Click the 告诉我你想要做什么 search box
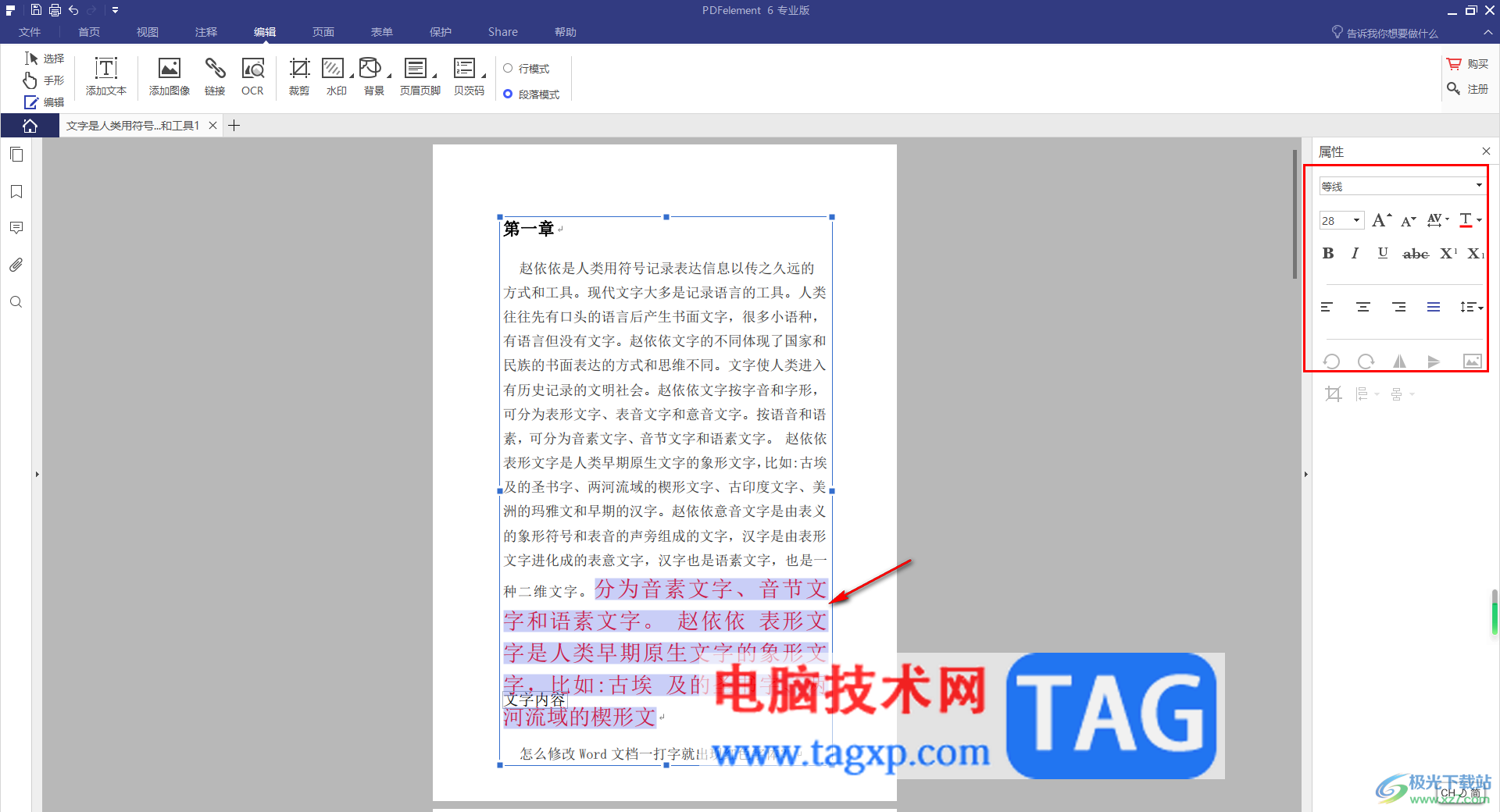This screenshot has width=1500, height=812. (x=1384, y=33)
